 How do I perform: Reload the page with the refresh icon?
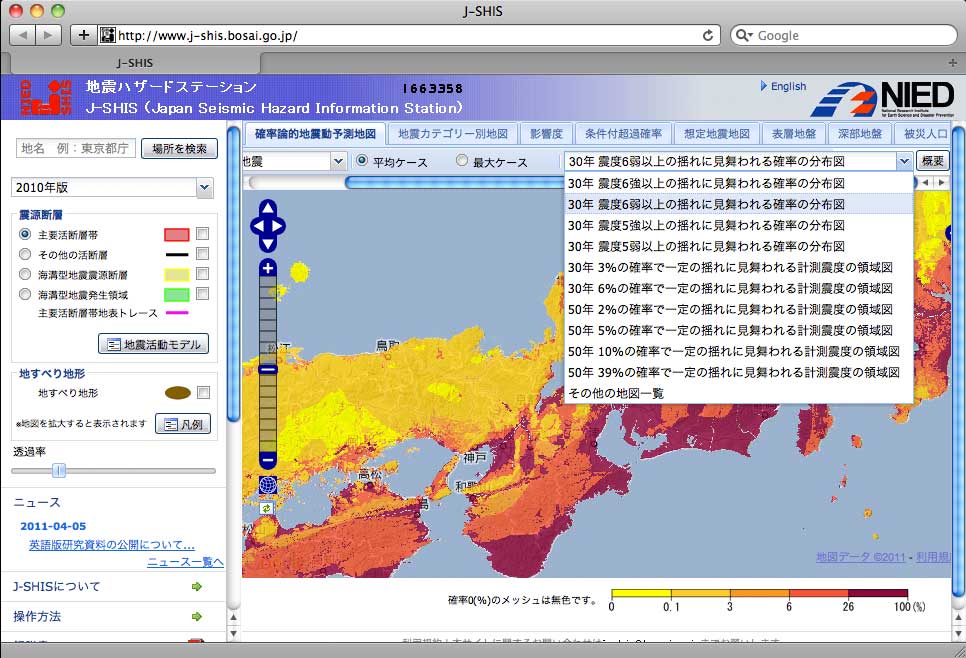[708, 35]
